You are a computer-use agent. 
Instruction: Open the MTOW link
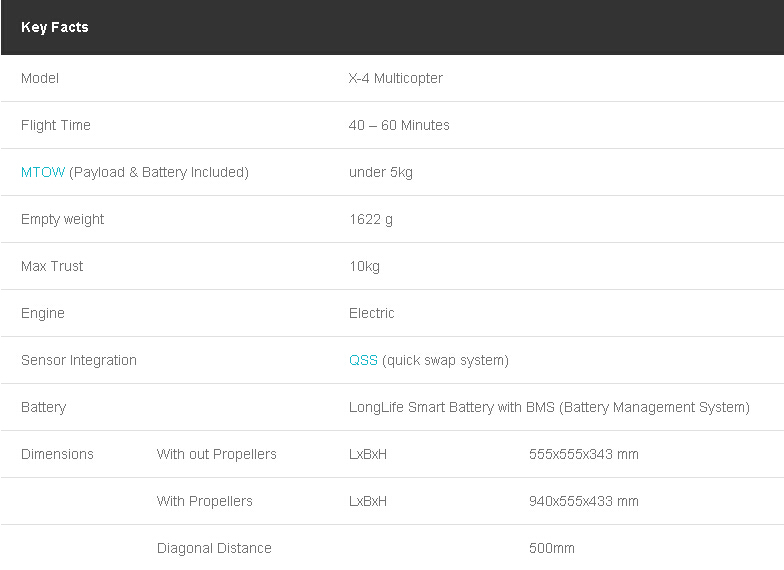click(43, 172)
